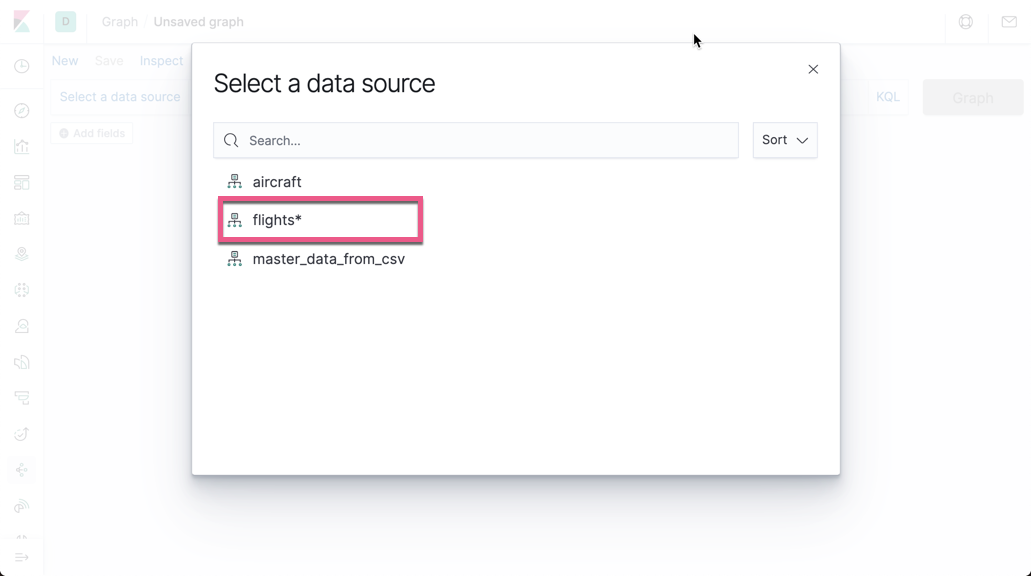Open Canvas app icon
Screen dimensions: 1031x576
(22, 219)
